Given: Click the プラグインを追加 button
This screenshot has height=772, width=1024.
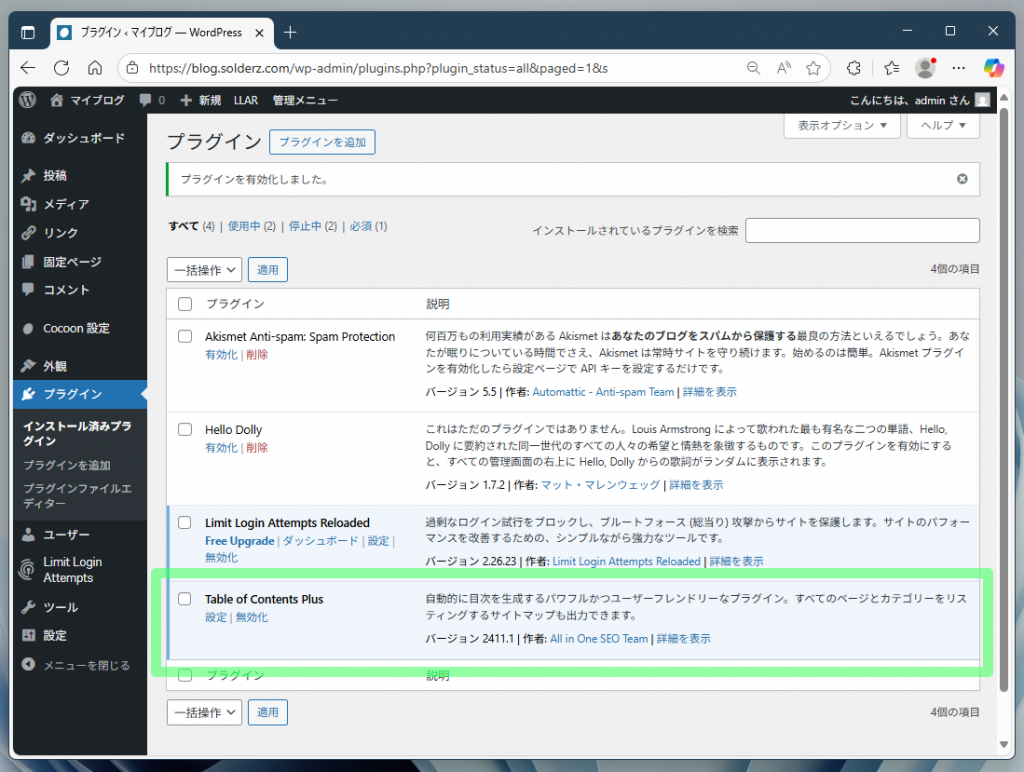Looking at the screenshot, I should [x=322, y=141].
